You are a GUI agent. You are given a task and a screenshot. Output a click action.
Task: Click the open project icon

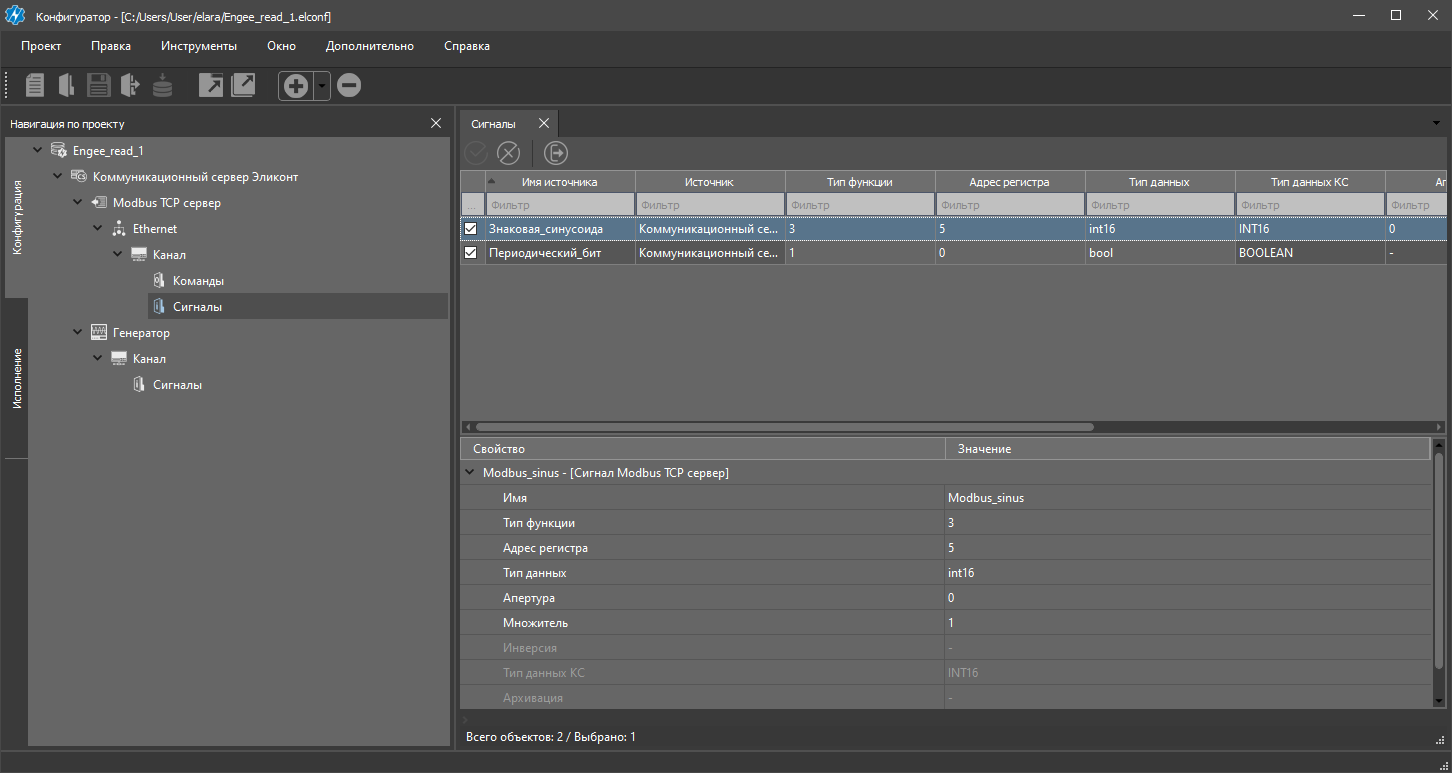coord(66,86)
